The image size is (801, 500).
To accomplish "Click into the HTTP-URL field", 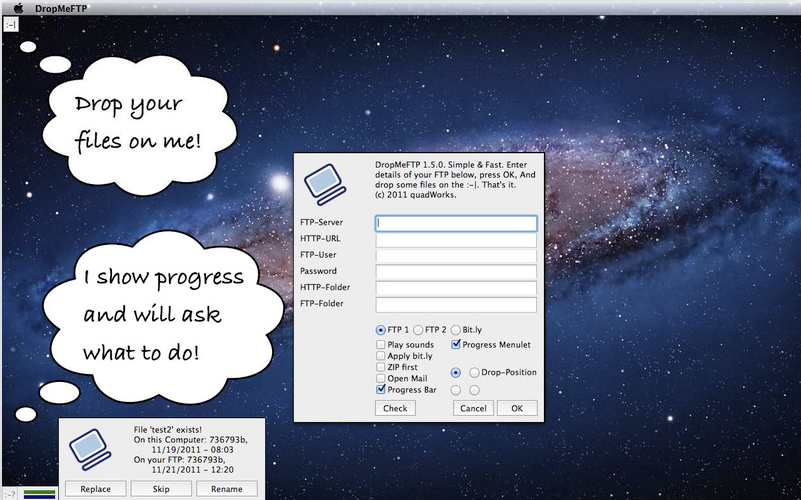I will coord(456,240).
